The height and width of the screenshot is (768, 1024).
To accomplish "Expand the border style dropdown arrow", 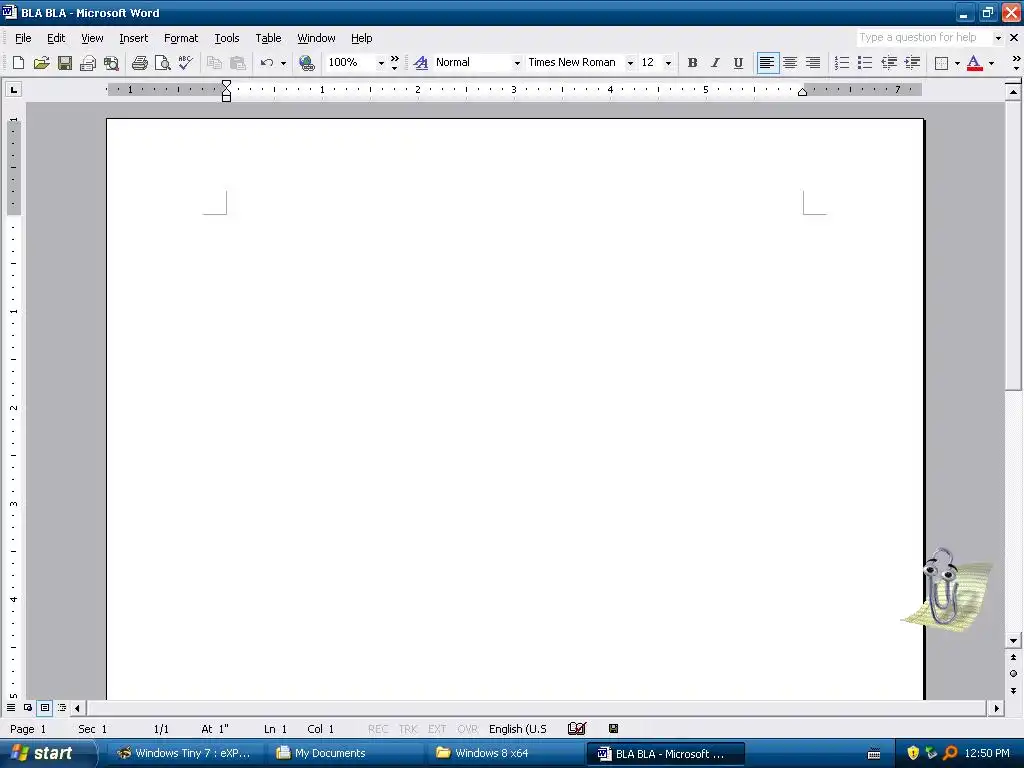I will pyautogui.click(x=957, y=63).
